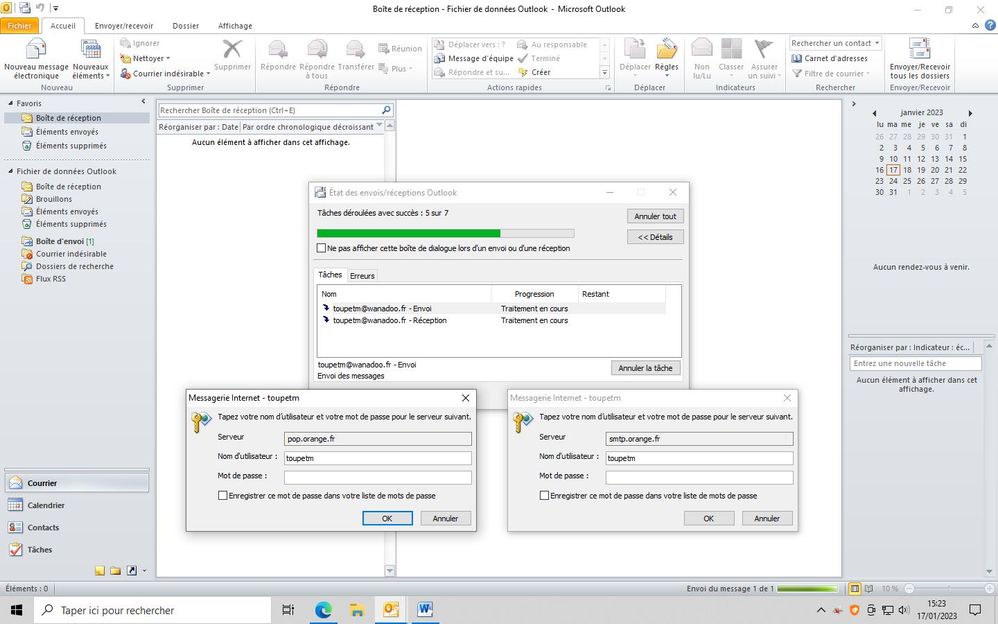Click Répondre à tous icon

coord(316,59)
